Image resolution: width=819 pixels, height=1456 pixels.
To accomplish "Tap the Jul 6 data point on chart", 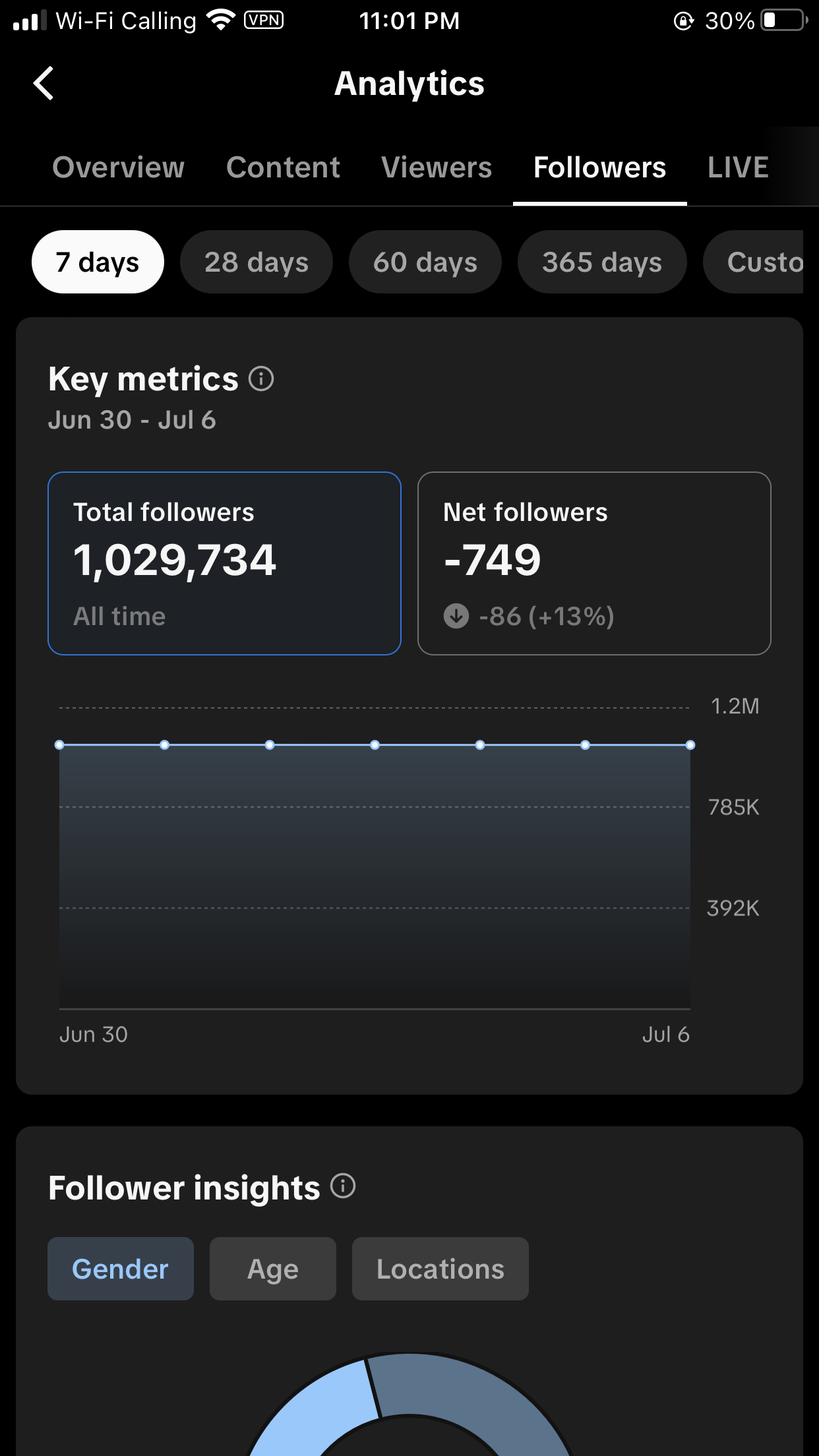I will 690,745.
